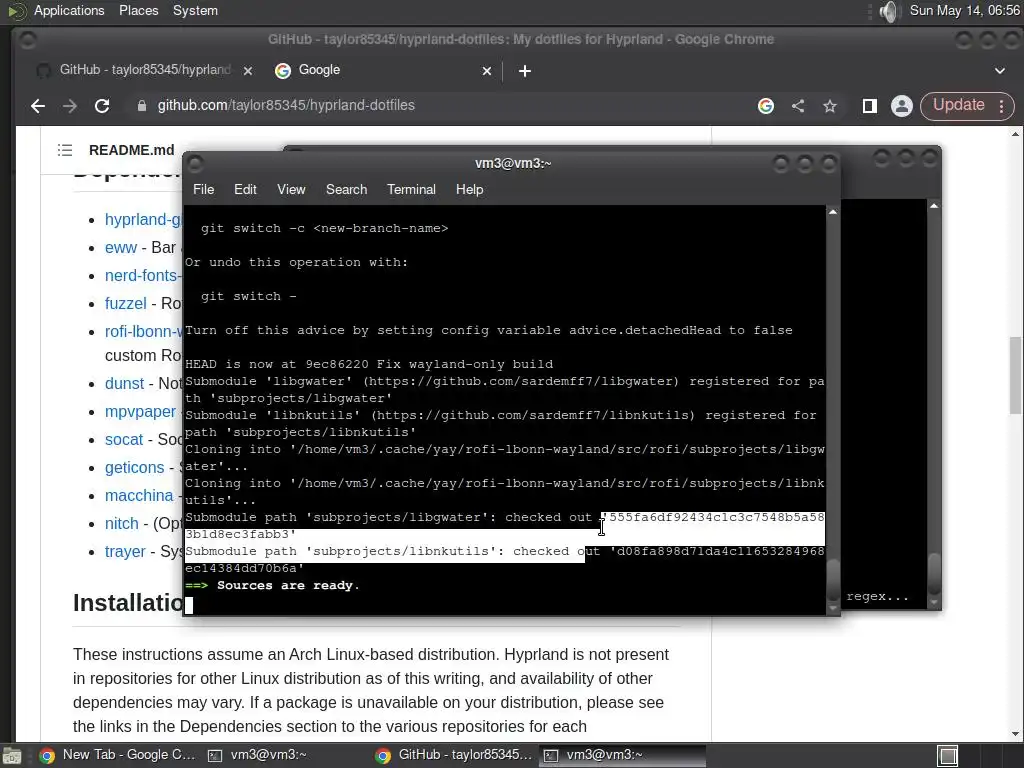Switch to New Tab Chrome taskbar item
Image resolution: width=1024 pixels, height=768 pixels.
click(x=118, y=755)
